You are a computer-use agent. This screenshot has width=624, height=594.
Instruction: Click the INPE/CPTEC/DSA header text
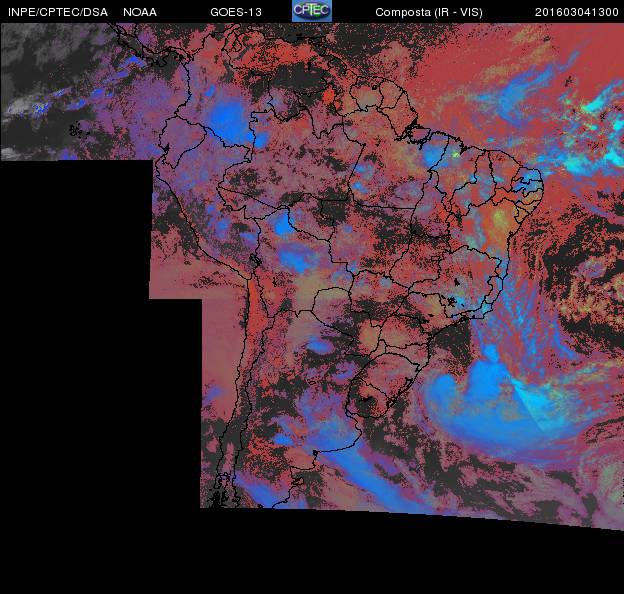click(x=57, y=12)
